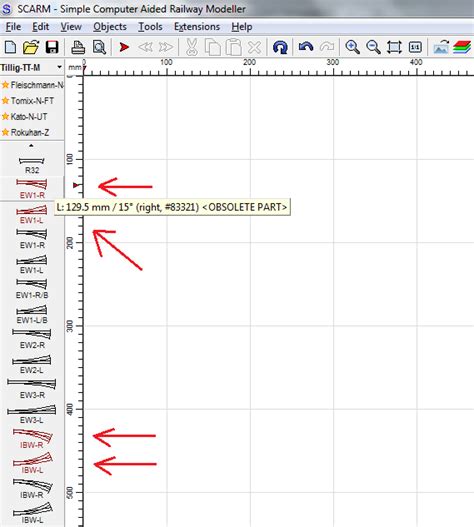Click the grey Redo arrow icon
Screen dimensions: 474x527
(327, 46)
